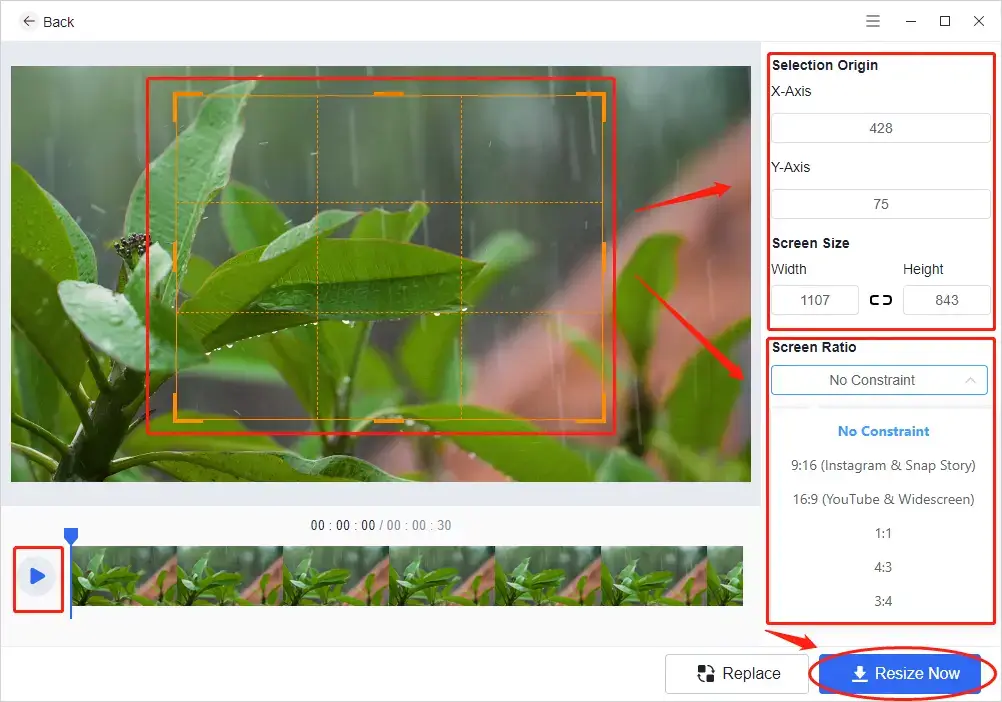
Task: Click the first filmstrip thumbnail in the timeline
Action: [x=122, y=576]
